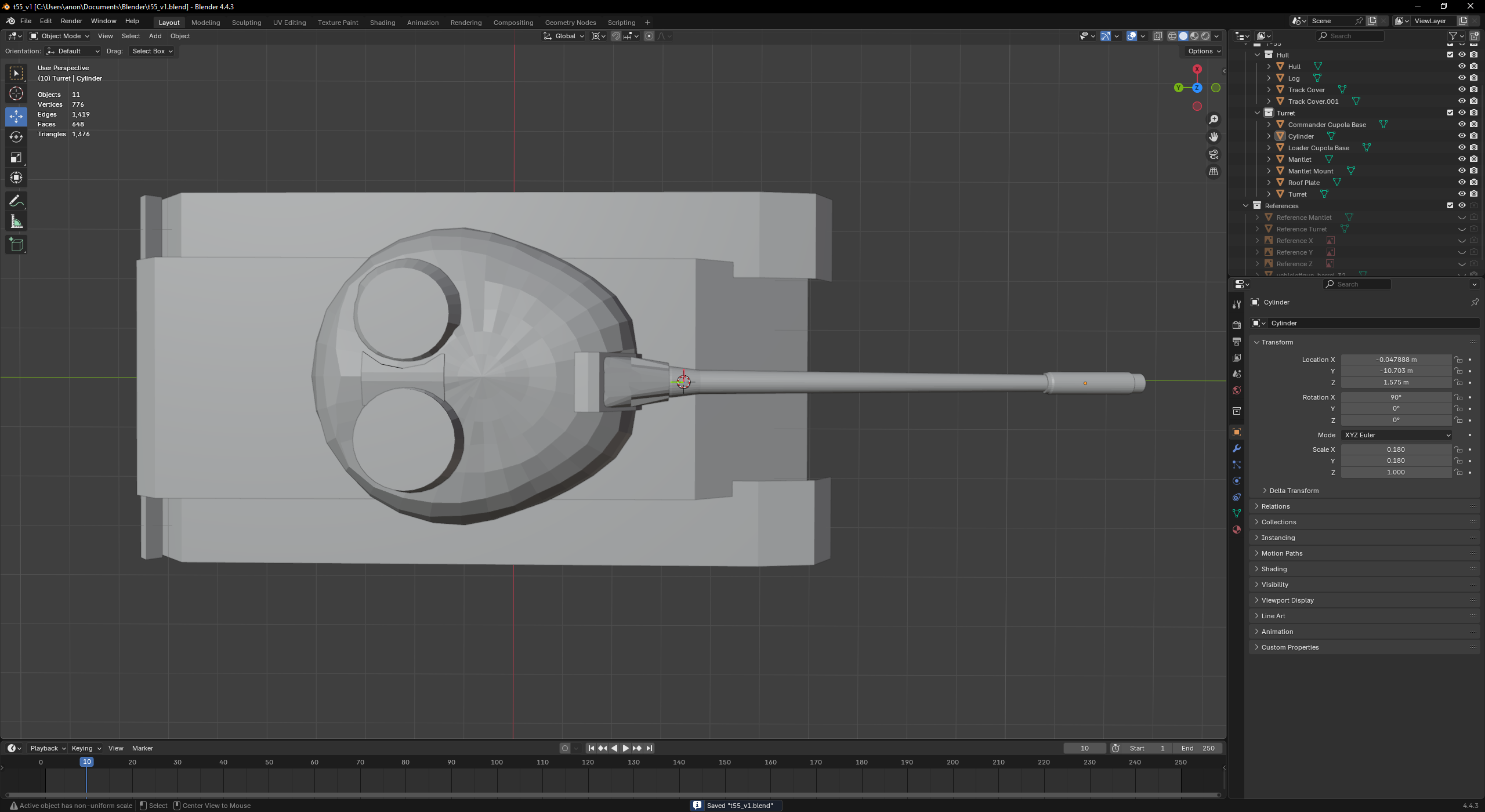
Task: Select the Add Cube tool
Action: 16,245
